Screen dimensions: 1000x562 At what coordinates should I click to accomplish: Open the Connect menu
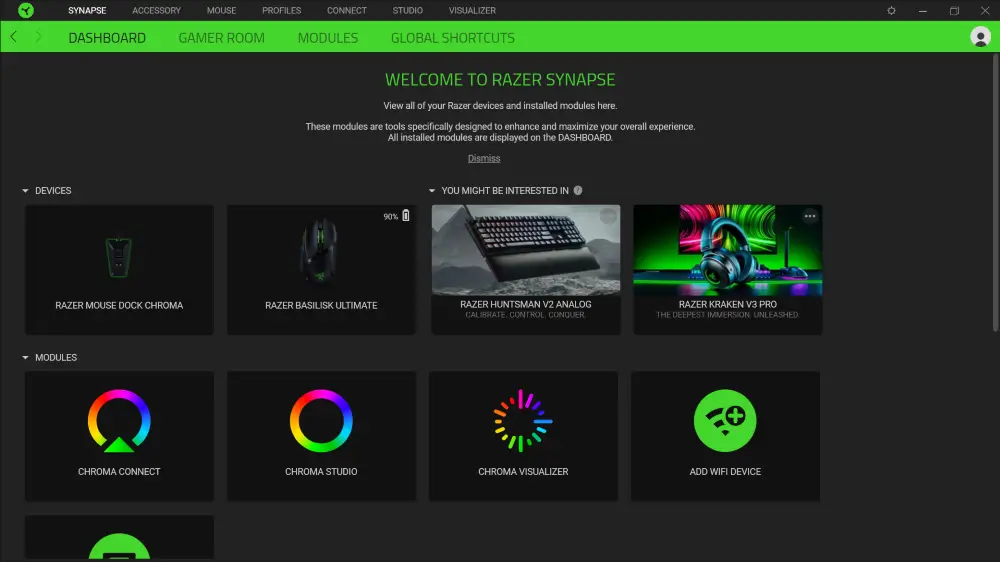pos(347,11)
